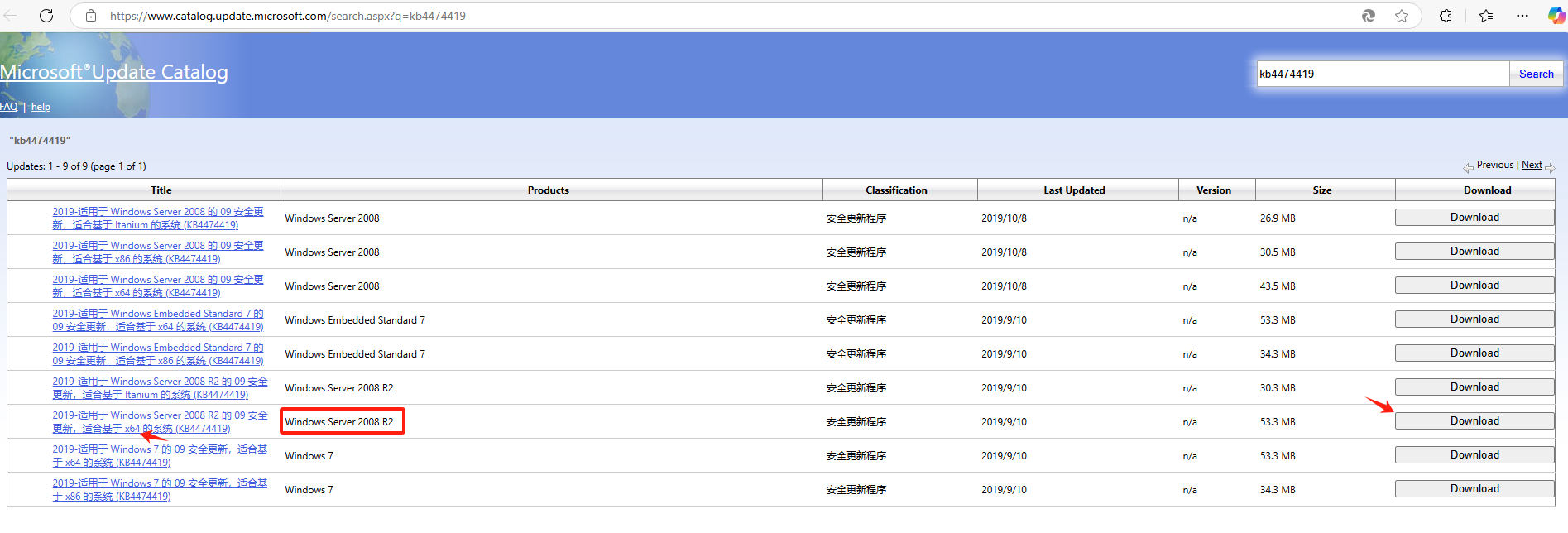
Task: Sort by the Last Updated column header
Action: tap(1074, 190)
